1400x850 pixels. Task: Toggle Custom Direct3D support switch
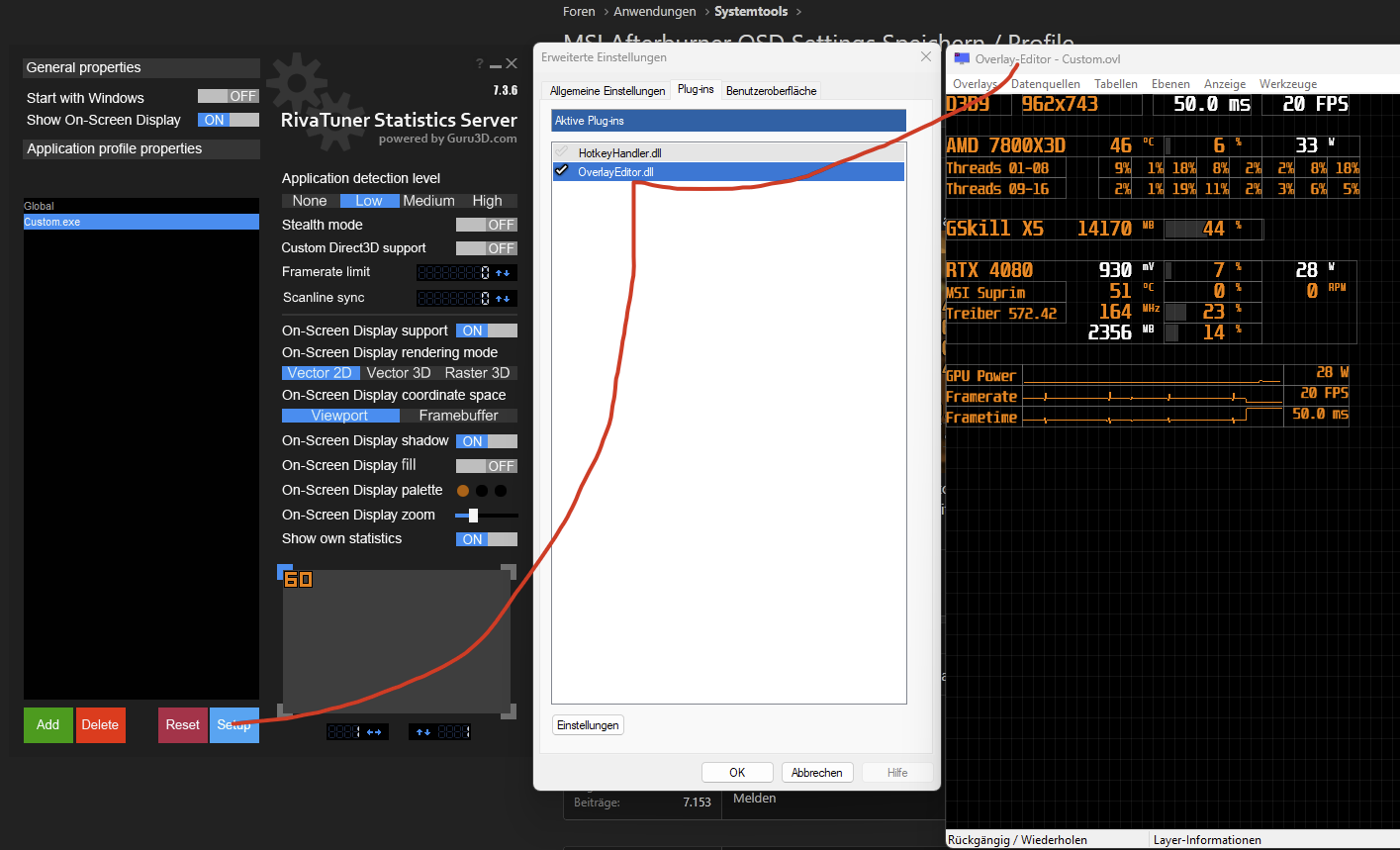tap(487, 248)
